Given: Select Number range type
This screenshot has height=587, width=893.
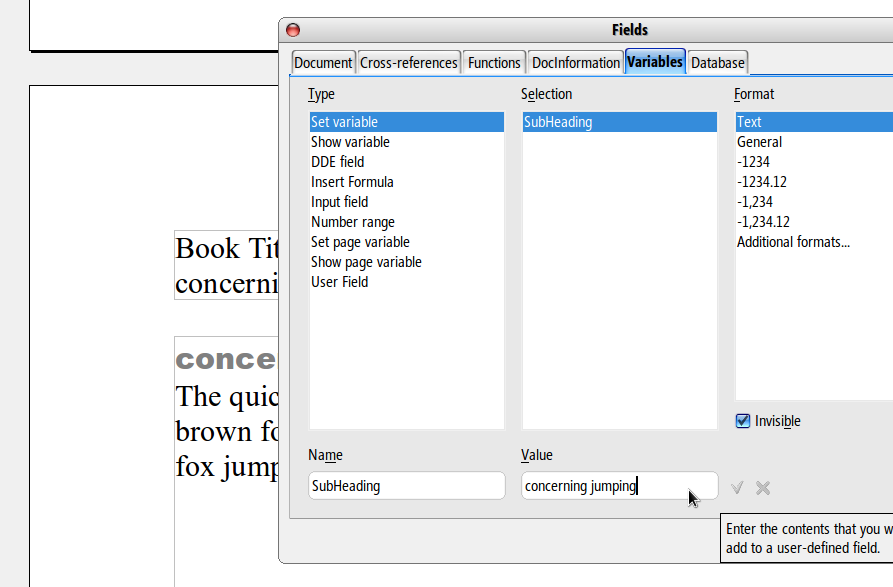Looking at the screenshot, I should (352, 222).
